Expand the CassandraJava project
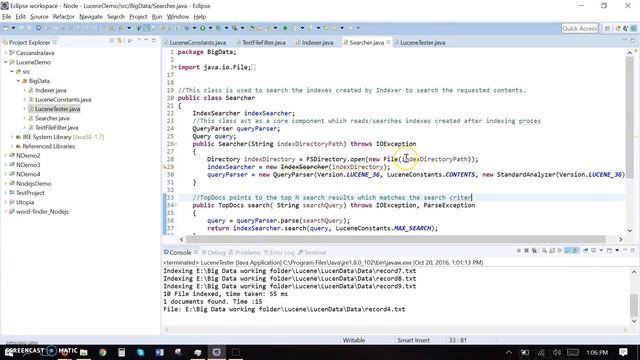This screenshot has width=640, height=360. pyautogui.click(x=5, y=53)
